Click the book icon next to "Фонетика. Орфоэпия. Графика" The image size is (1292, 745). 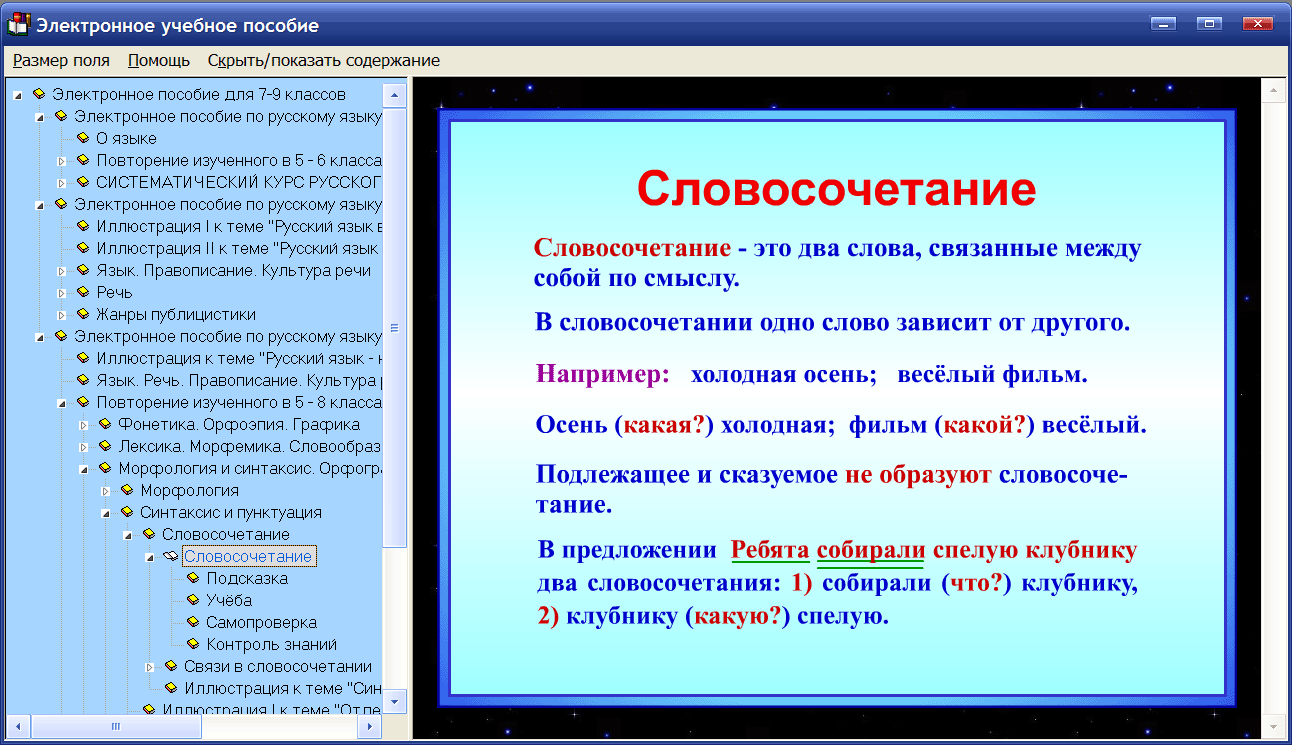pos(105,424)
